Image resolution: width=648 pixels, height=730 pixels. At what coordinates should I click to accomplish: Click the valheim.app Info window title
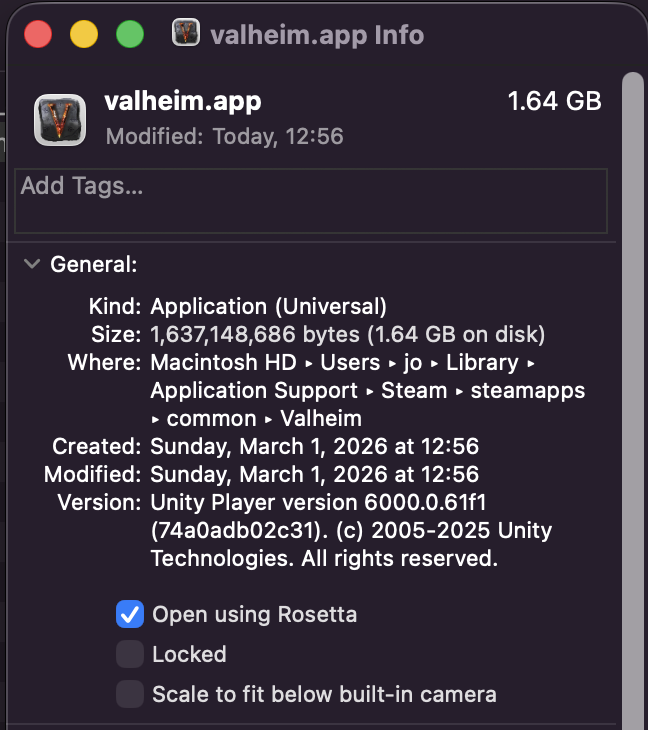[x=317, y=35]
